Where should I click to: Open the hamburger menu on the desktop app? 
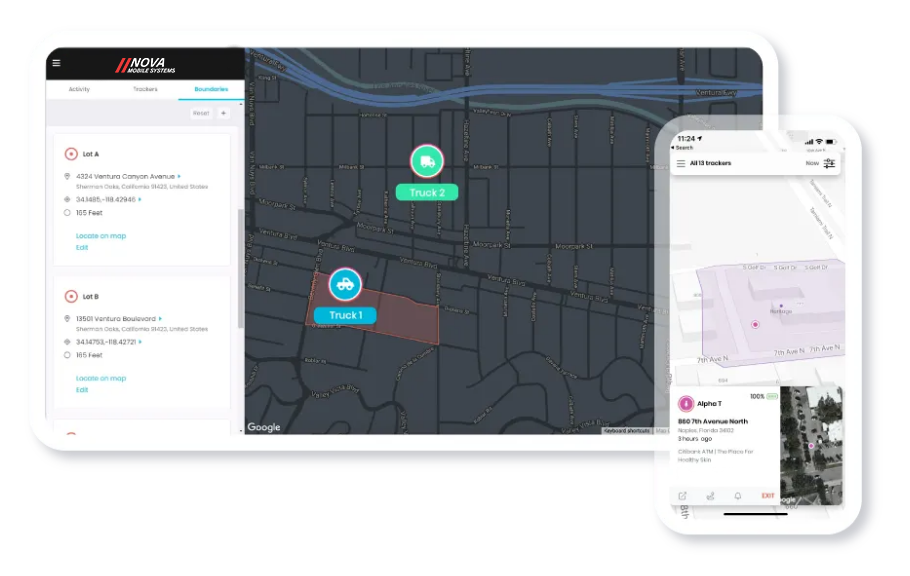57,62
